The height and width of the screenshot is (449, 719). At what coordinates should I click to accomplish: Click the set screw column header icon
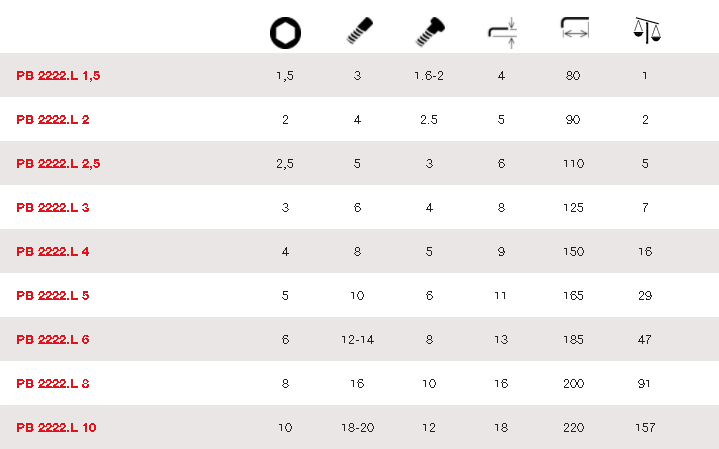point(357,32)
